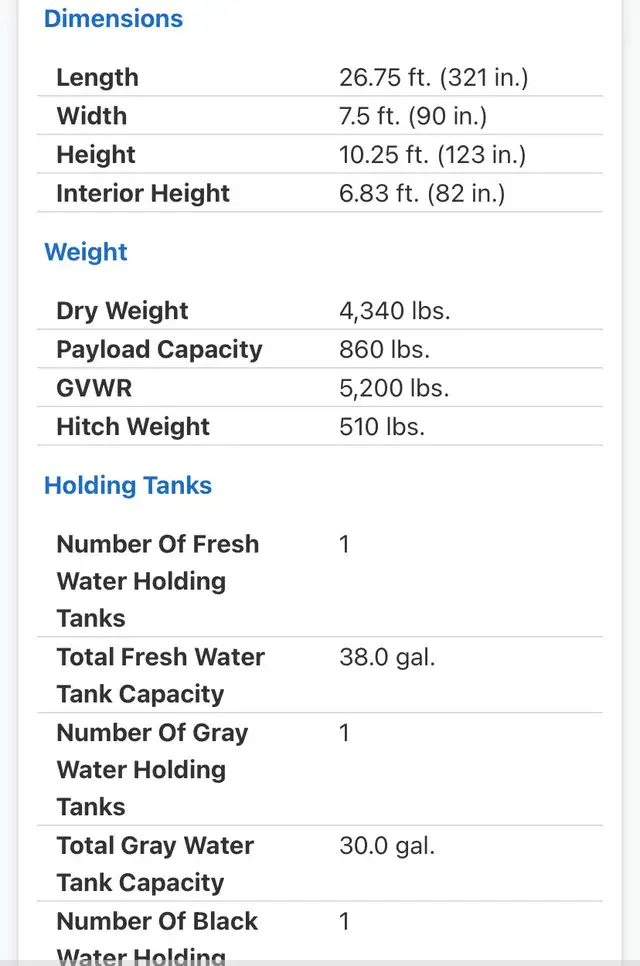Select the Length row label

pyautogui.click(x=97, y=78)
